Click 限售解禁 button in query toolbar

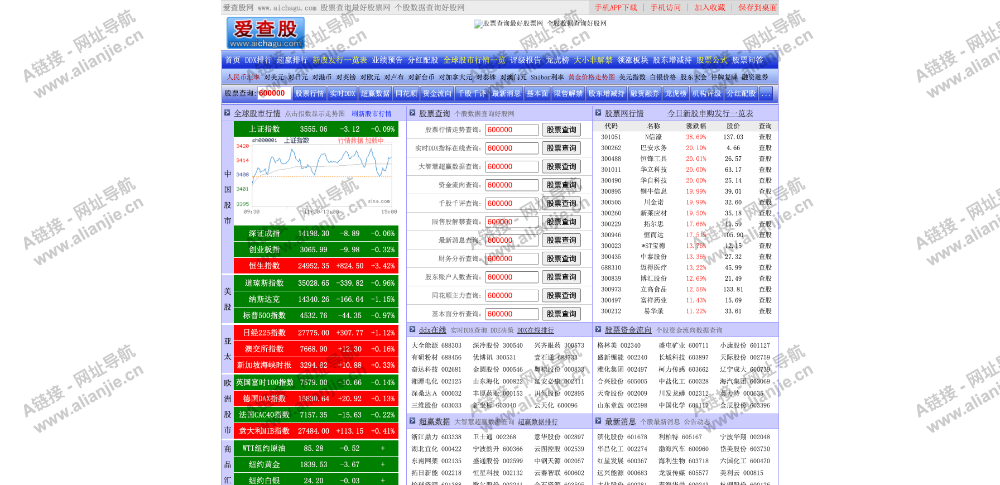click(x=568, y=93)
